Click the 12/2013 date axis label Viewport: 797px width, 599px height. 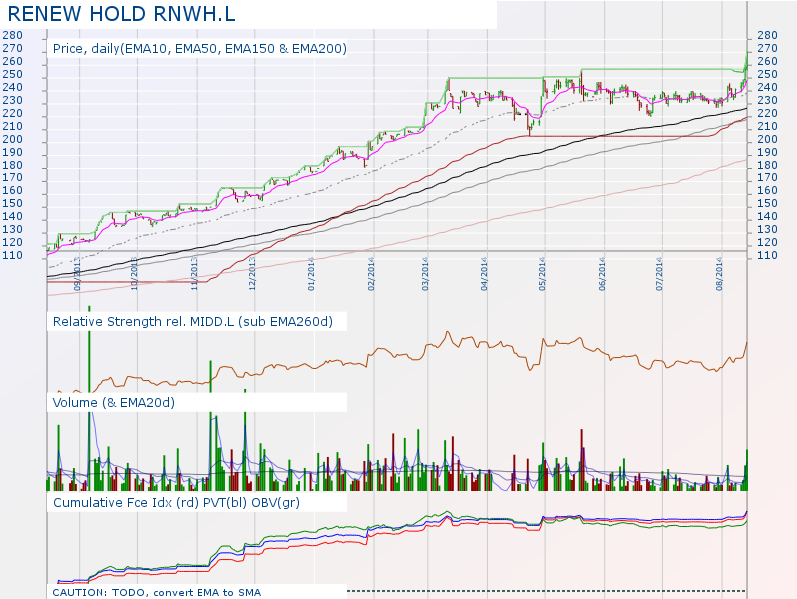click(x=252, y=274)
